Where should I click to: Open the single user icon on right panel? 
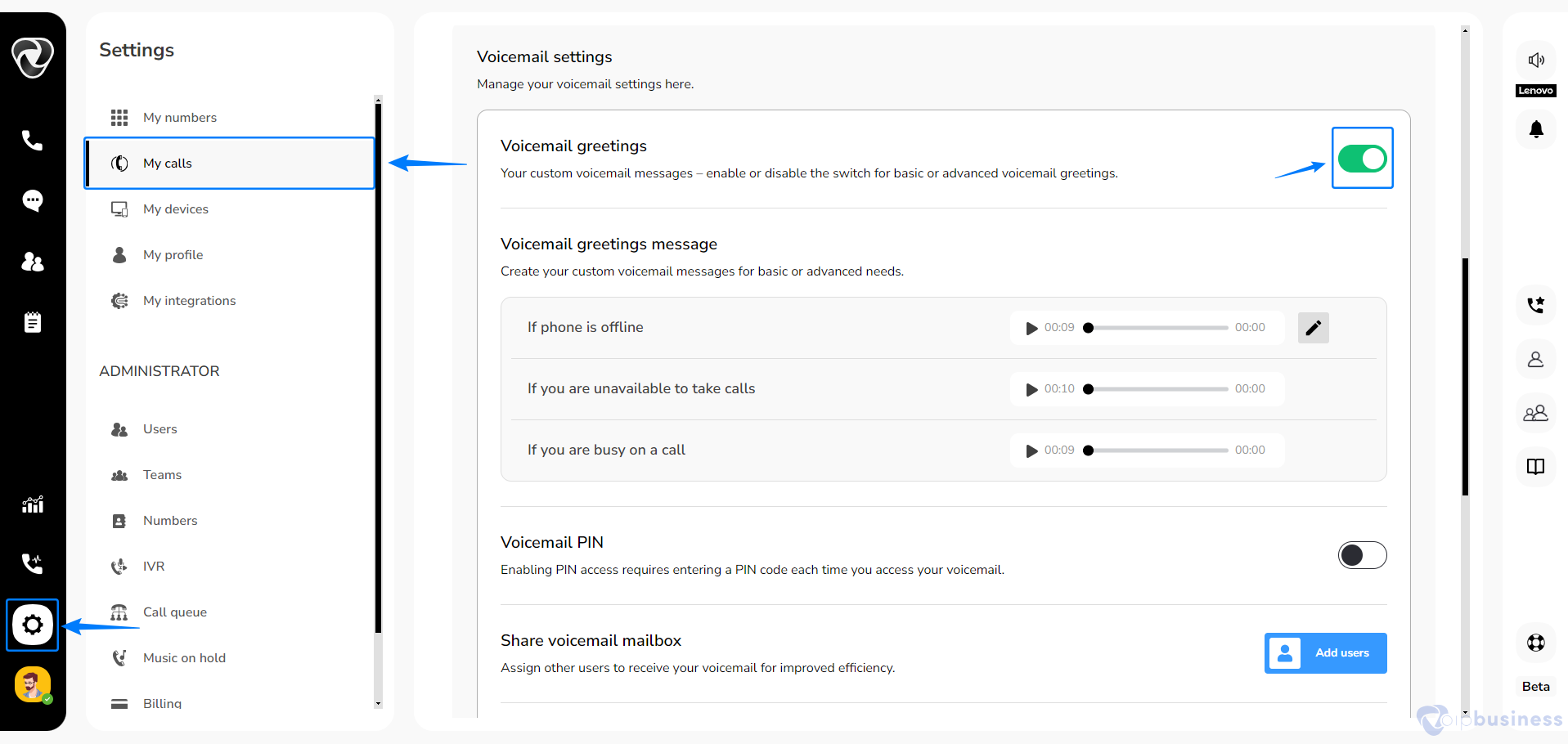click(x=1535, y=359)
